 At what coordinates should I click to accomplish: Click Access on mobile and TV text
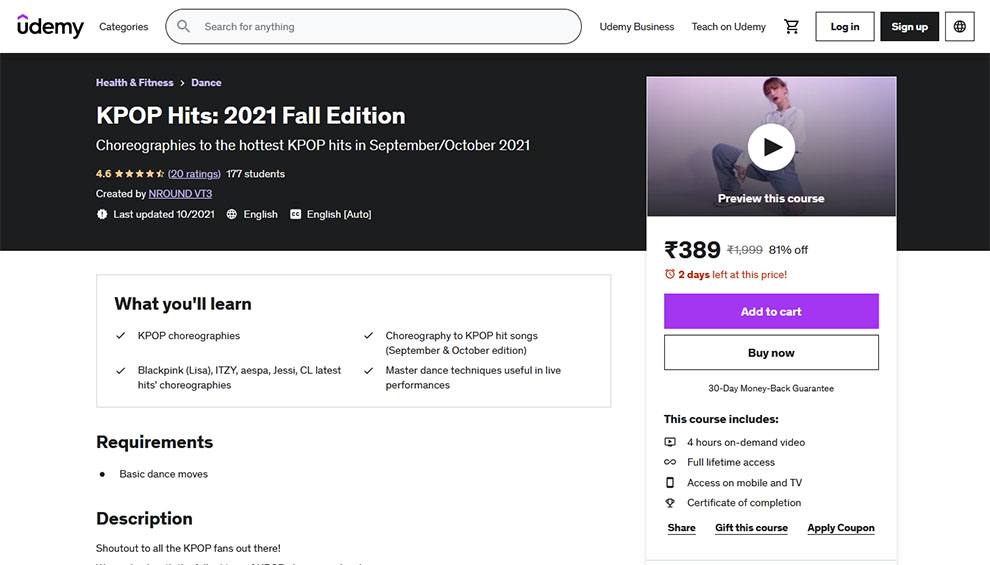tap(744, 483)
